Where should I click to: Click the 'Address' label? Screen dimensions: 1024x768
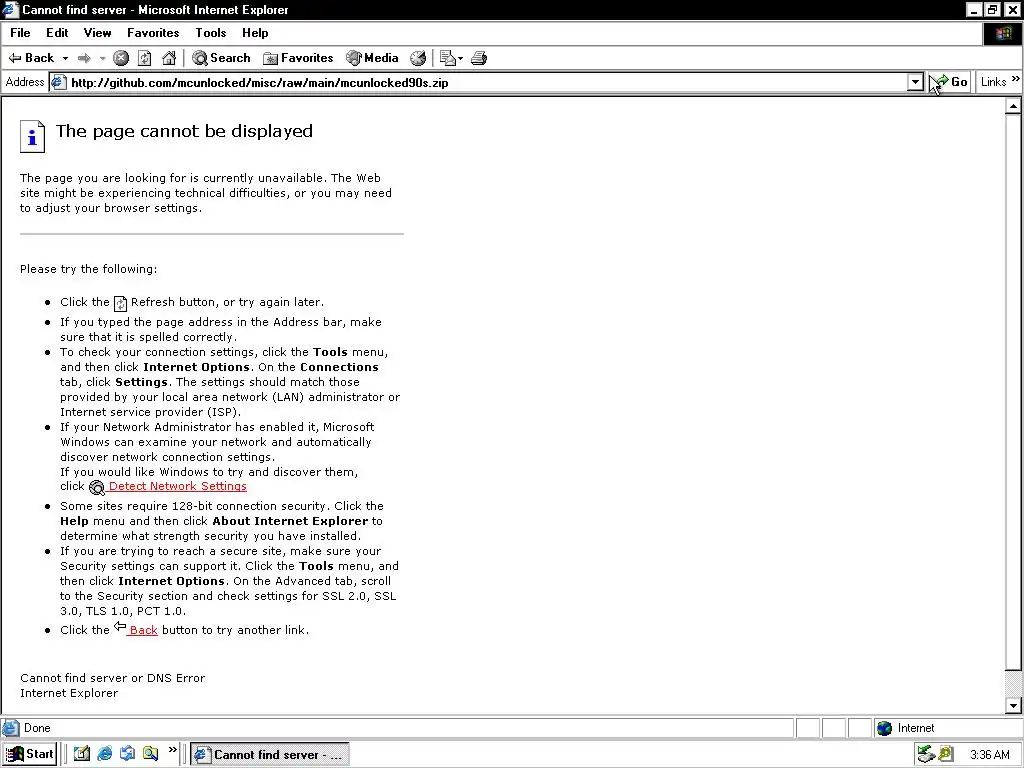[25, 82]
